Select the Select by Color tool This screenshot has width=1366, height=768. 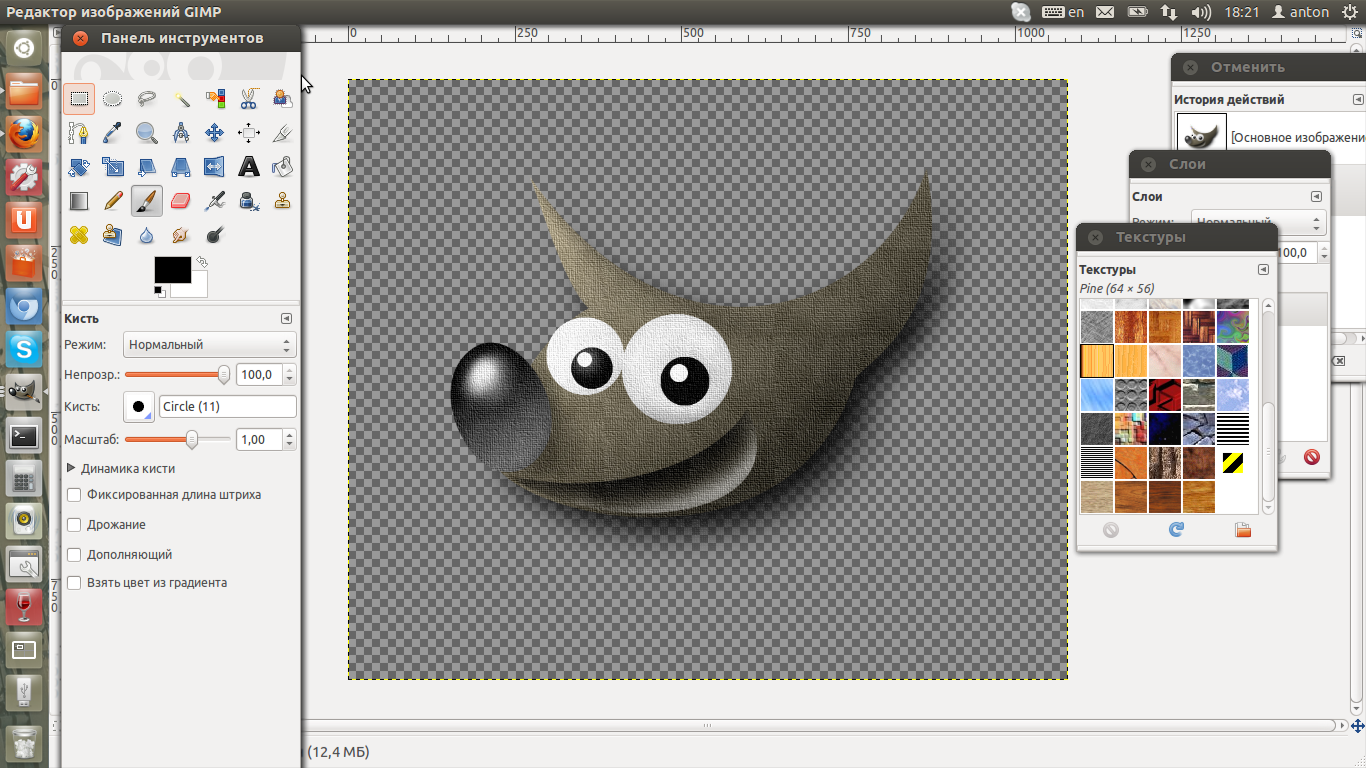pos(215,99)
